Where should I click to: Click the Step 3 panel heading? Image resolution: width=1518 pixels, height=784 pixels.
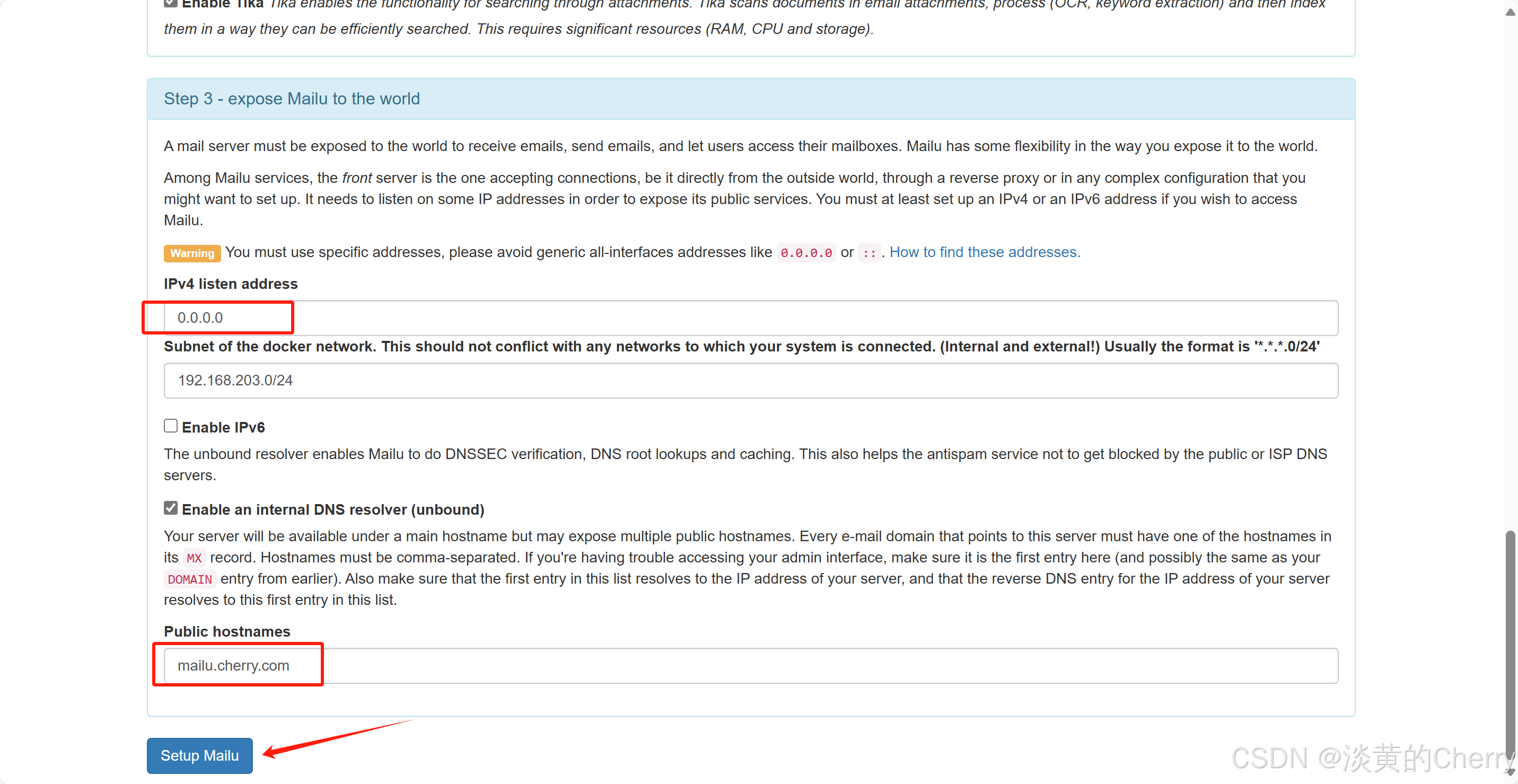[292, 99]
